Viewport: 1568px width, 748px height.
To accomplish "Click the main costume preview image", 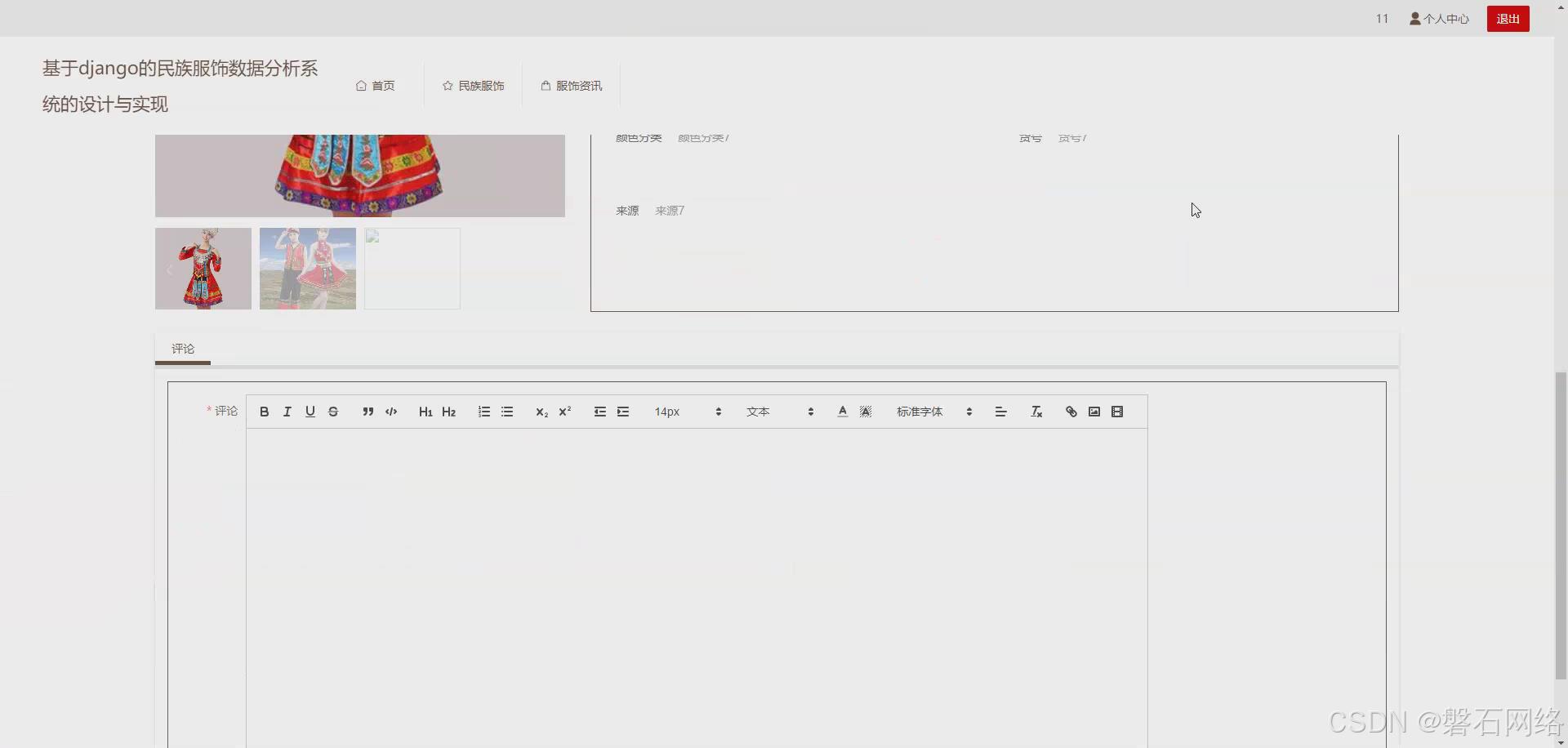I will click(x=360, y=176).
